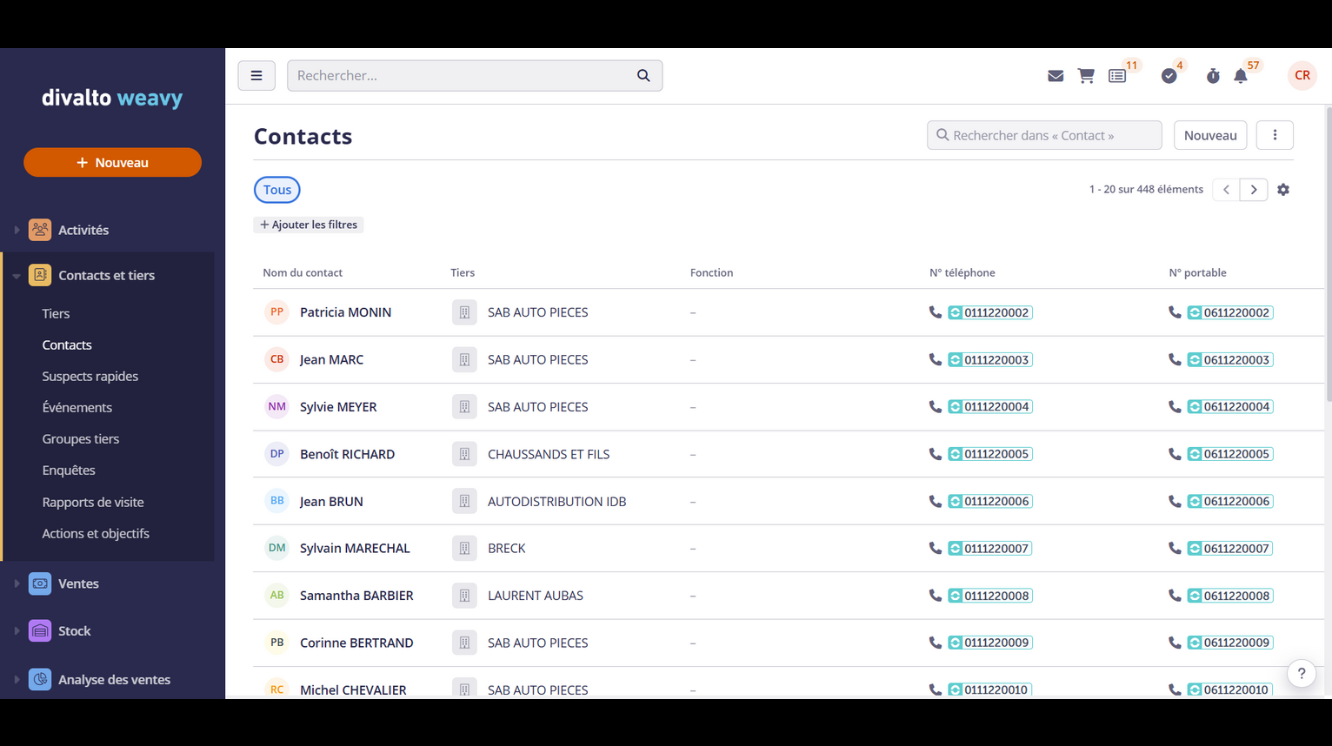Open the tasks checkmark icon with 4 badge
1332x746 pixels.
click(1169, 75)
